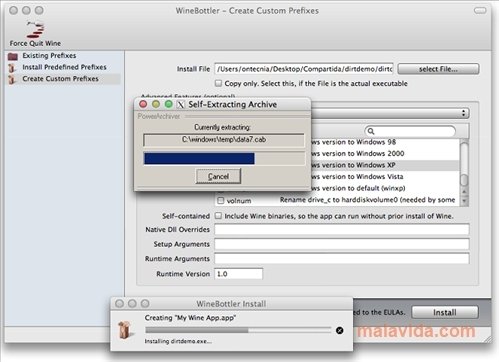Open the Advanced Features dropdown menu
499x362 pixels.
pos(390,113)
